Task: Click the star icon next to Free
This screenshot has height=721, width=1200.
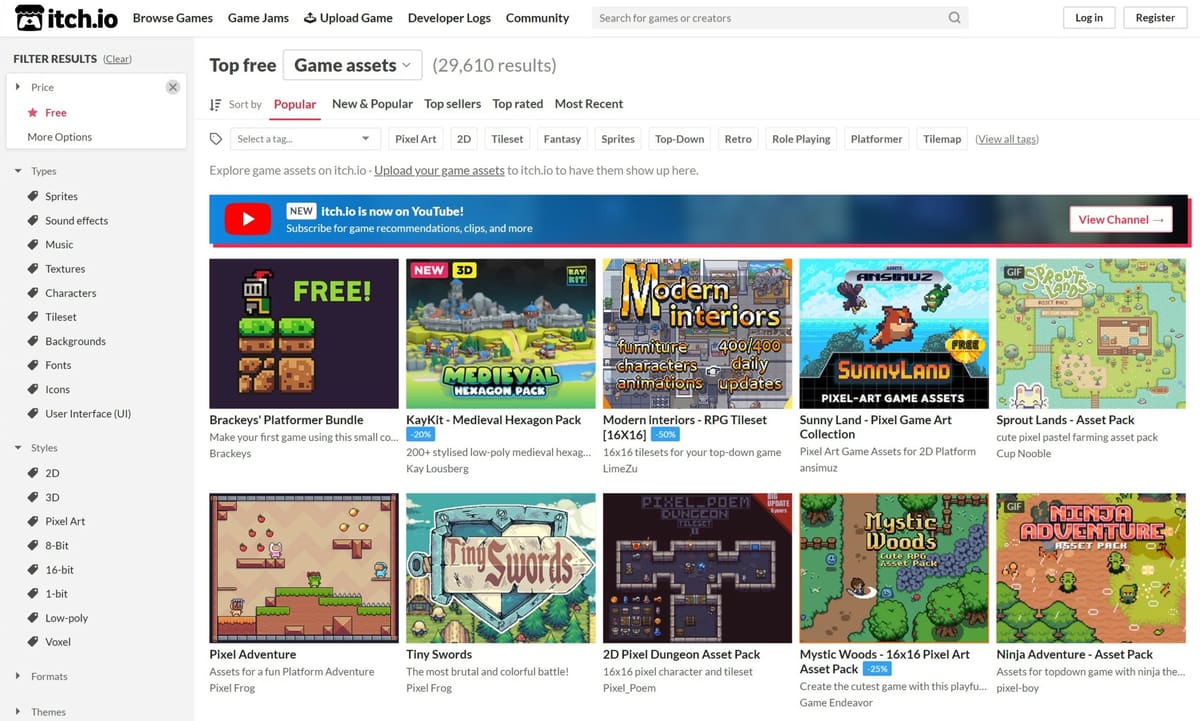Action: 33,113
